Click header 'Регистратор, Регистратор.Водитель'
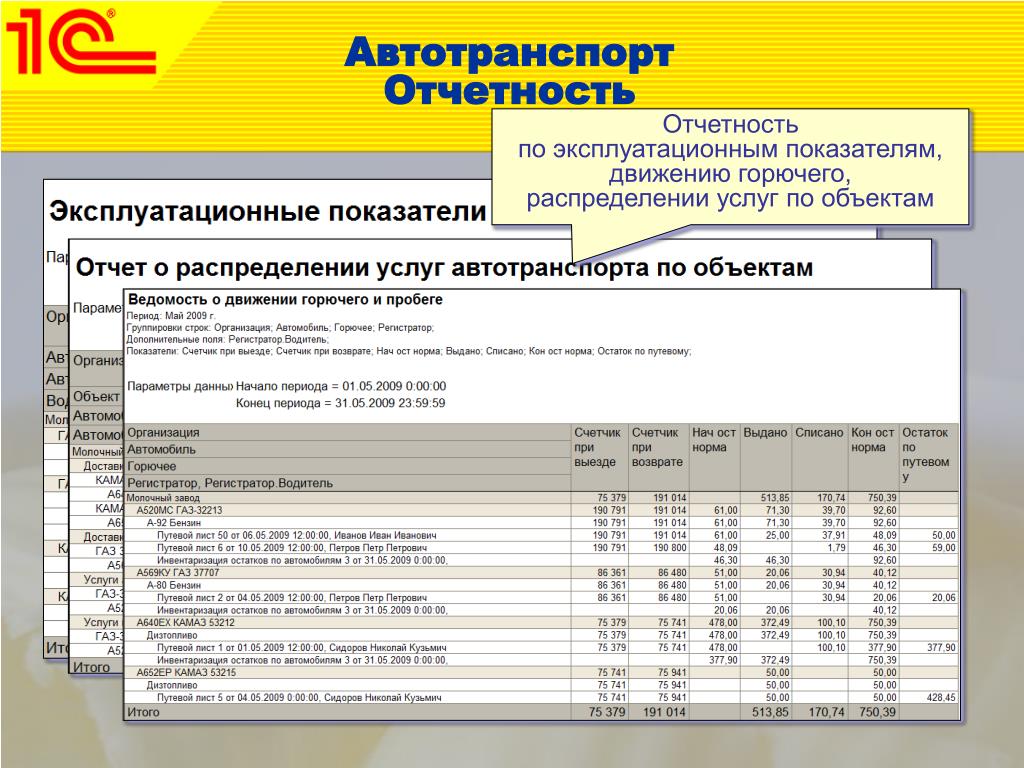The width and height of the screenshot is (1024, 768). (x=349, y=483)
